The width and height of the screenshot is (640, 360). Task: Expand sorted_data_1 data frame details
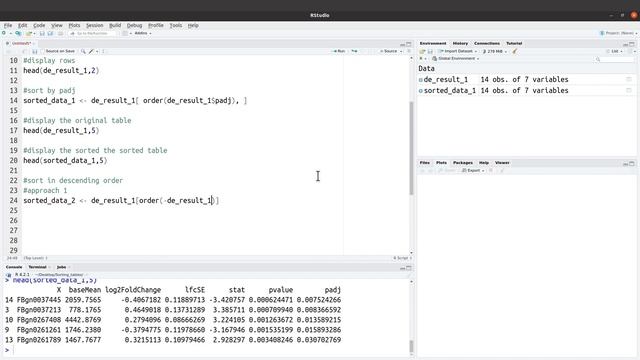421,91
